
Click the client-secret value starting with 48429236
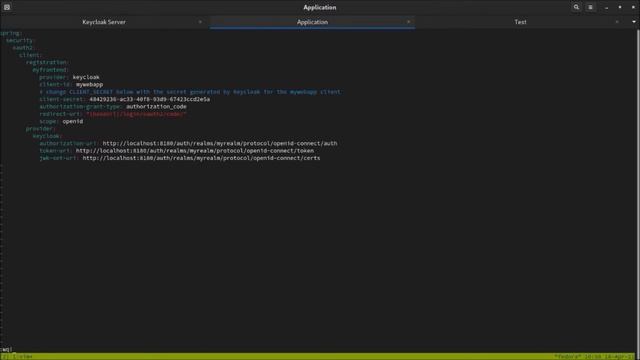(x=149, y=99)
